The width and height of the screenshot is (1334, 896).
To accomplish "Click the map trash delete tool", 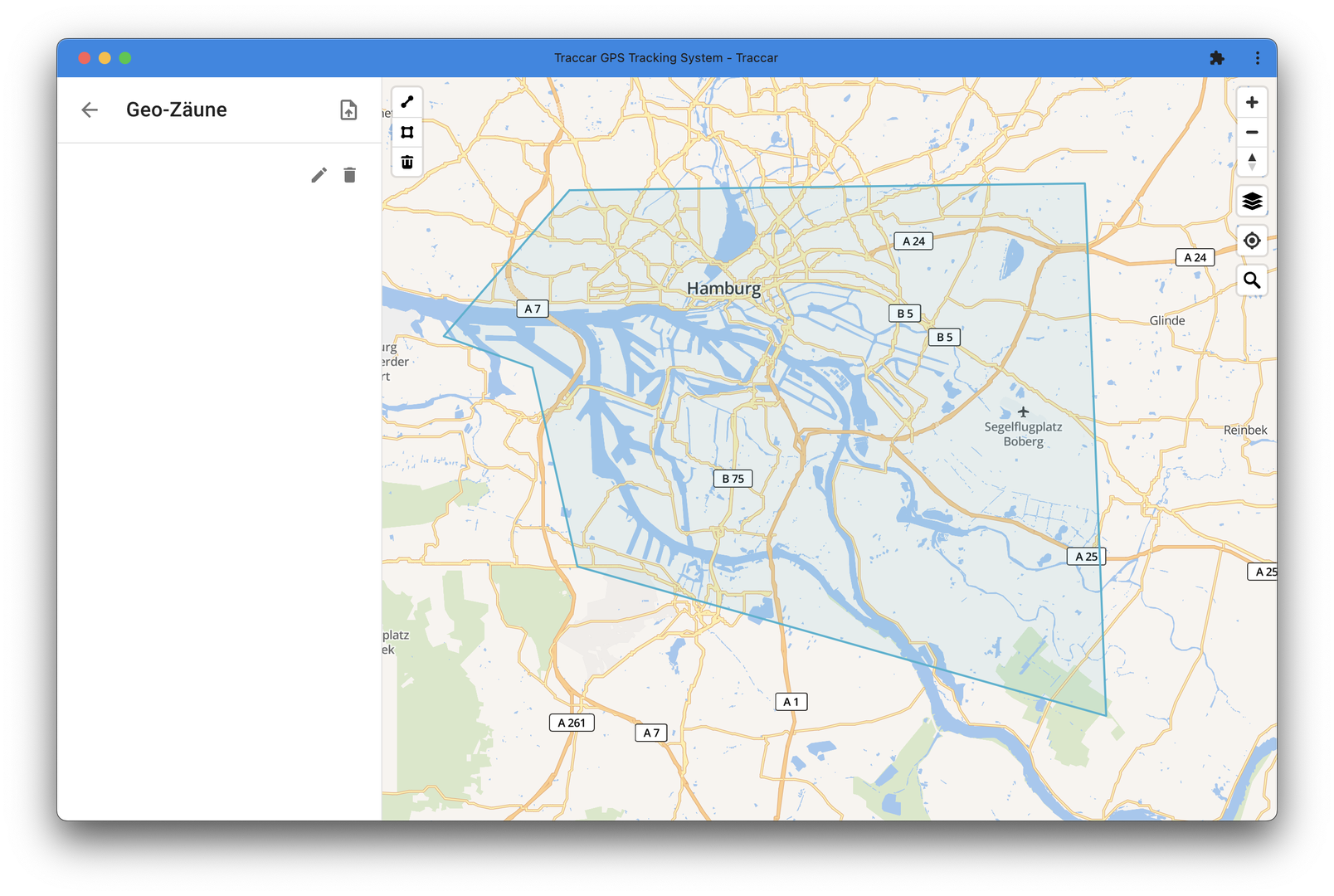I will [407, 162].
